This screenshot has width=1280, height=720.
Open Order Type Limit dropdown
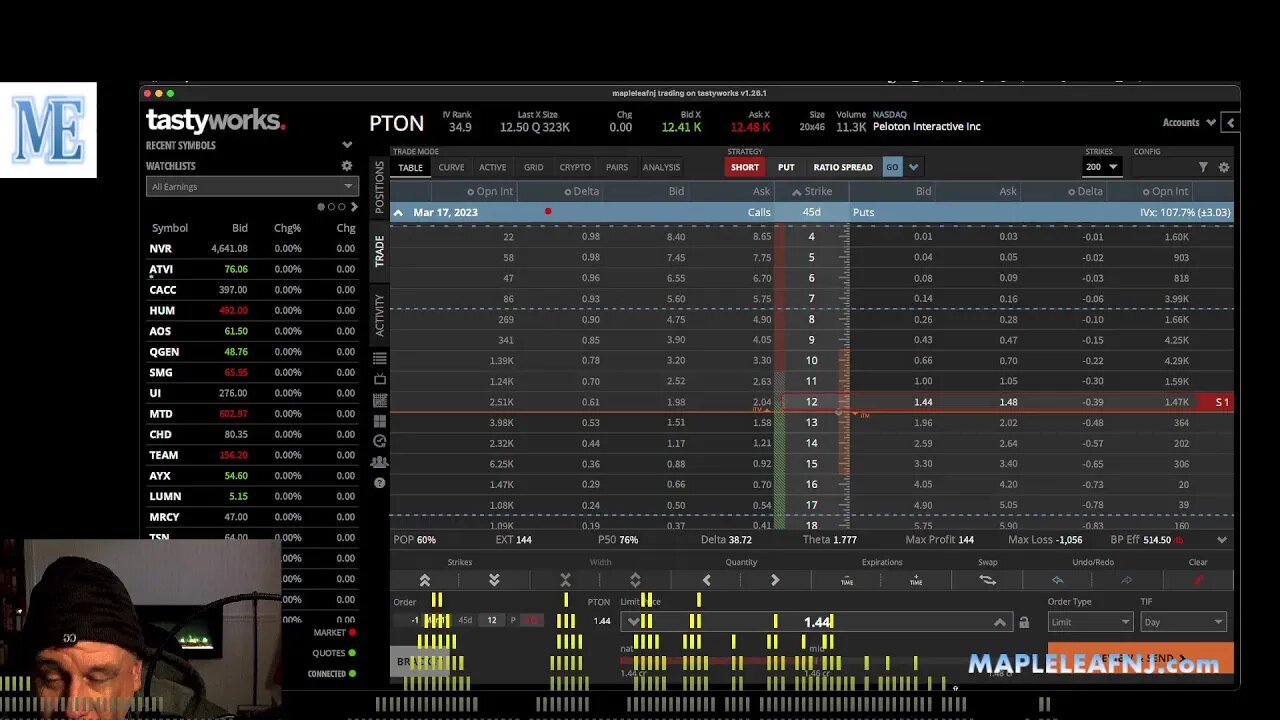(x=1090, y=622)
